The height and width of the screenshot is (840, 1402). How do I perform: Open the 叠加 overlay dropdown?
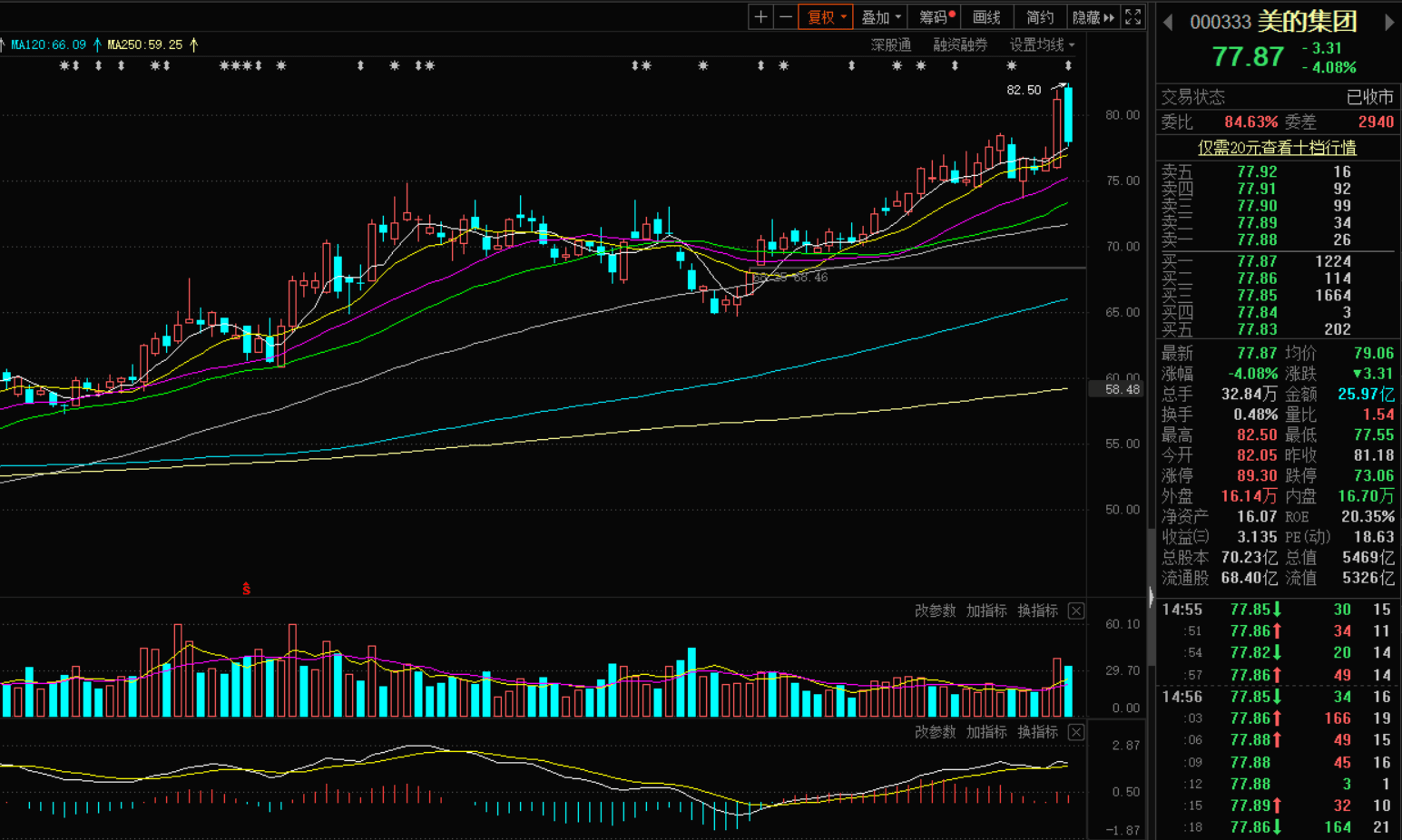[880, 17]
